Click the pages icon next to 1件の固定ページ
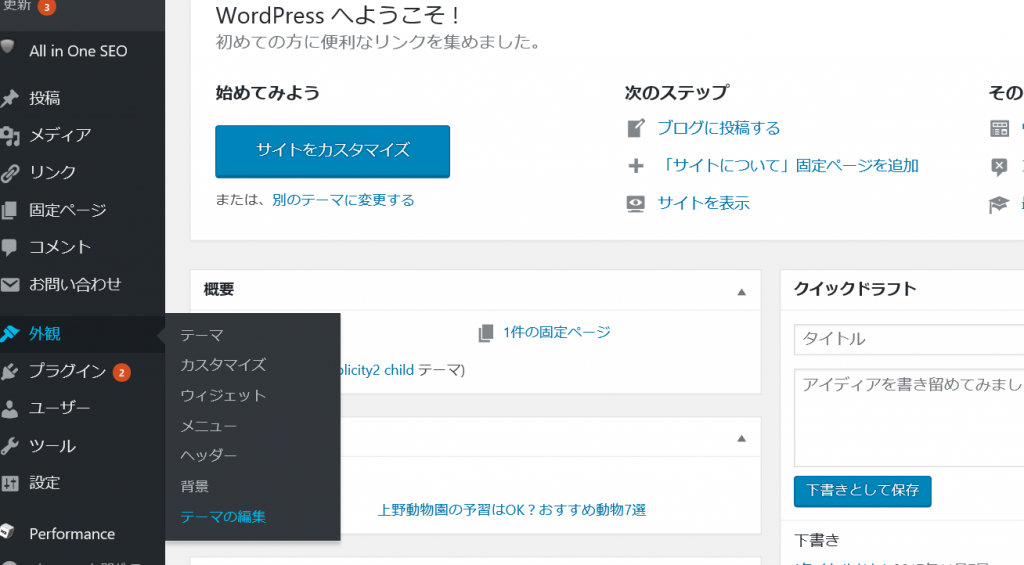The image size is (1024, 565). tap(485, 333)
